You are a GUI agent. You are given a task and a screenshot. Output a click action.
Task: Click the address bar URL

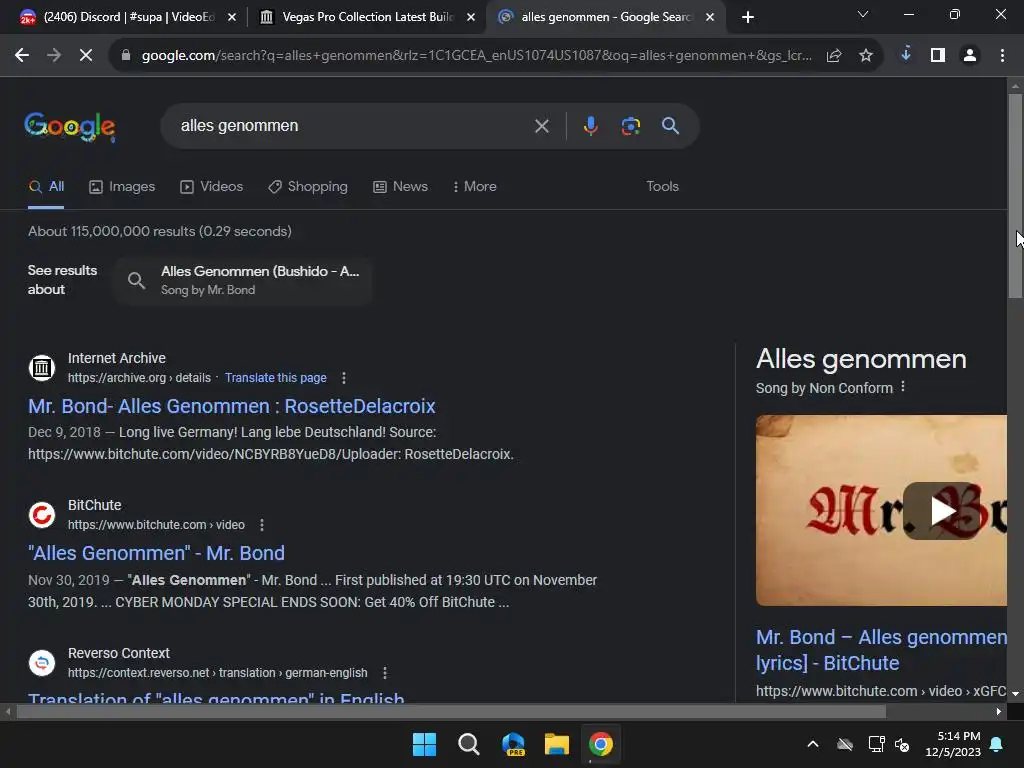[477, 56]
